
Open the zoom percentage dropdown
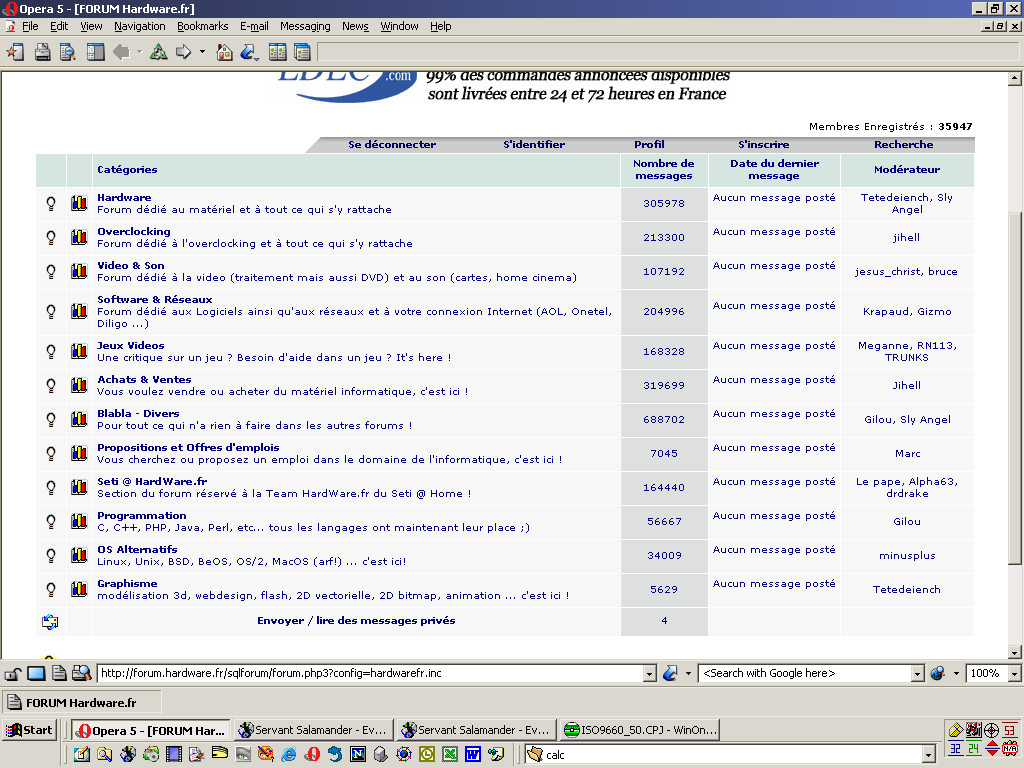tap(1013, 674)
